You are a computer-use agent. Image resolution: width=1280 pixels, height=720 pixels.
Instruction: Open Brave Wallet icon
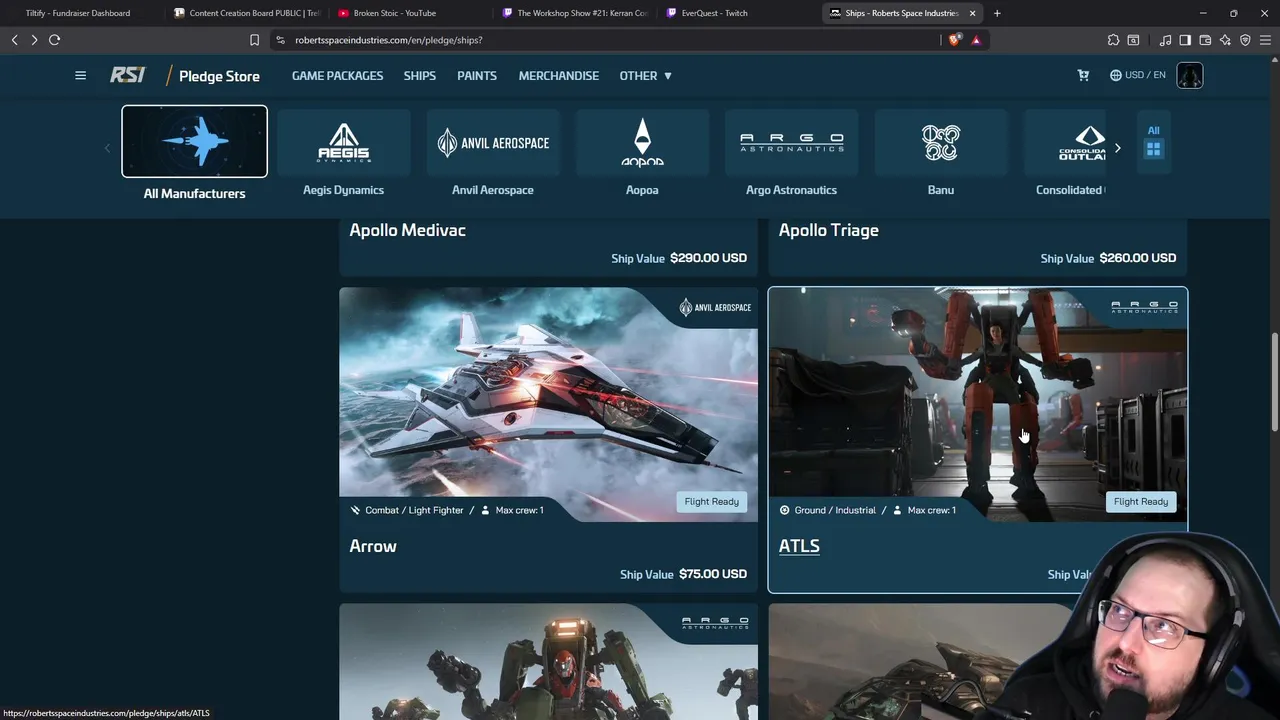click(x=1205, y=40)
